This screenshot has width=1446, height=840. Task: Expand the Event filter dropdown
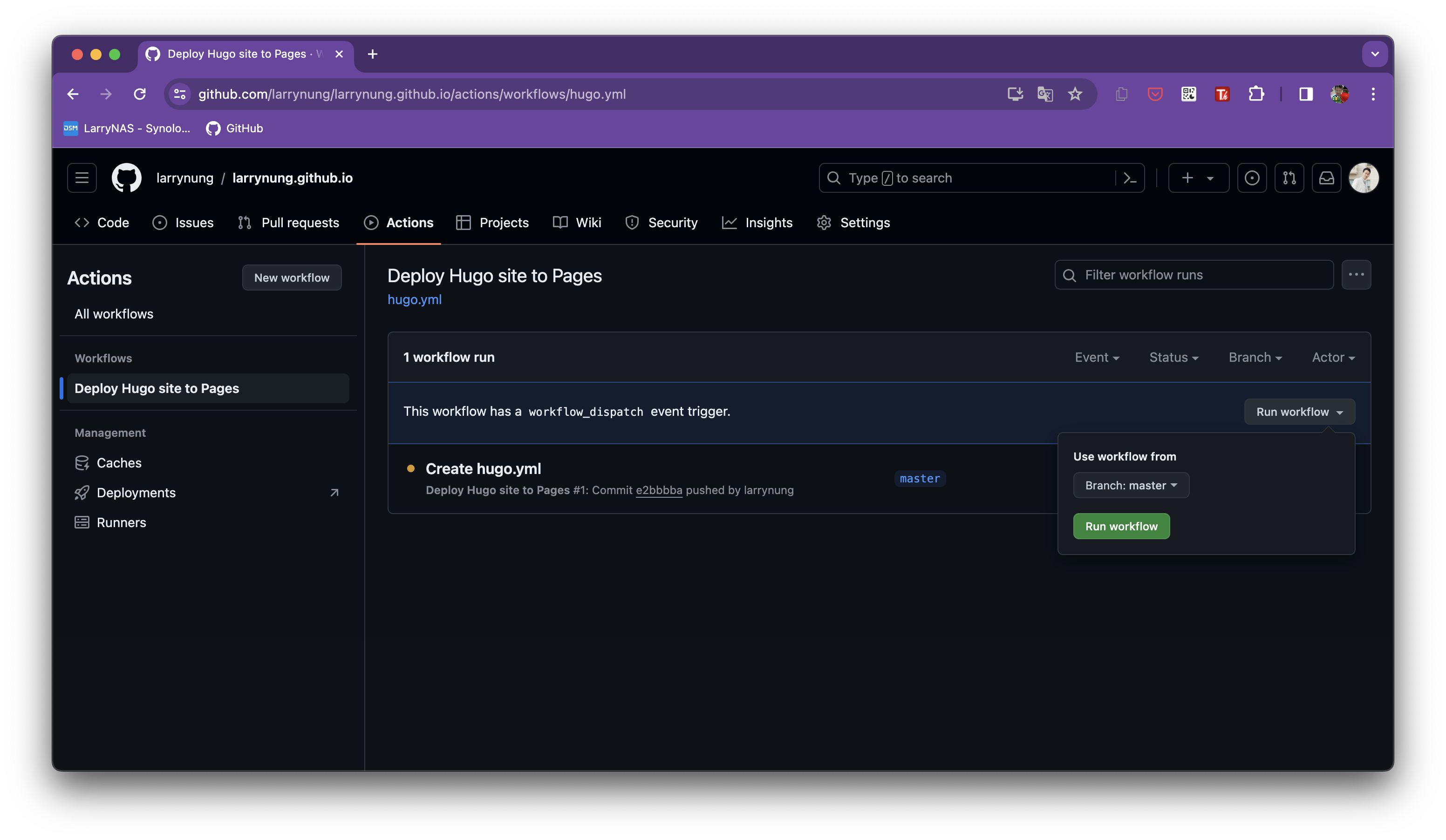[1097, 357]
